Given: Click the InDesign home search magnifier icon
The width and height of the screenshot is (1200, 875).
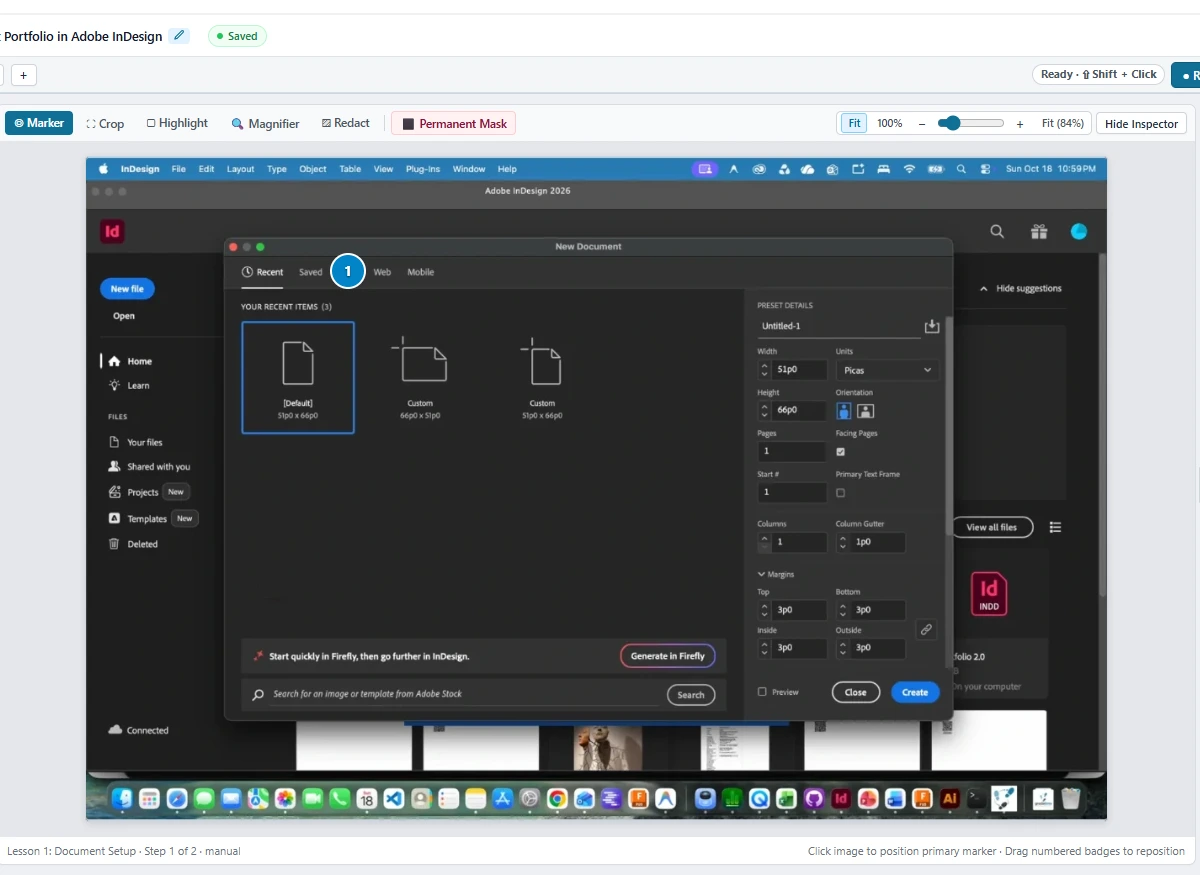Looking at the screenshot, I should click(x=997, y=231).
